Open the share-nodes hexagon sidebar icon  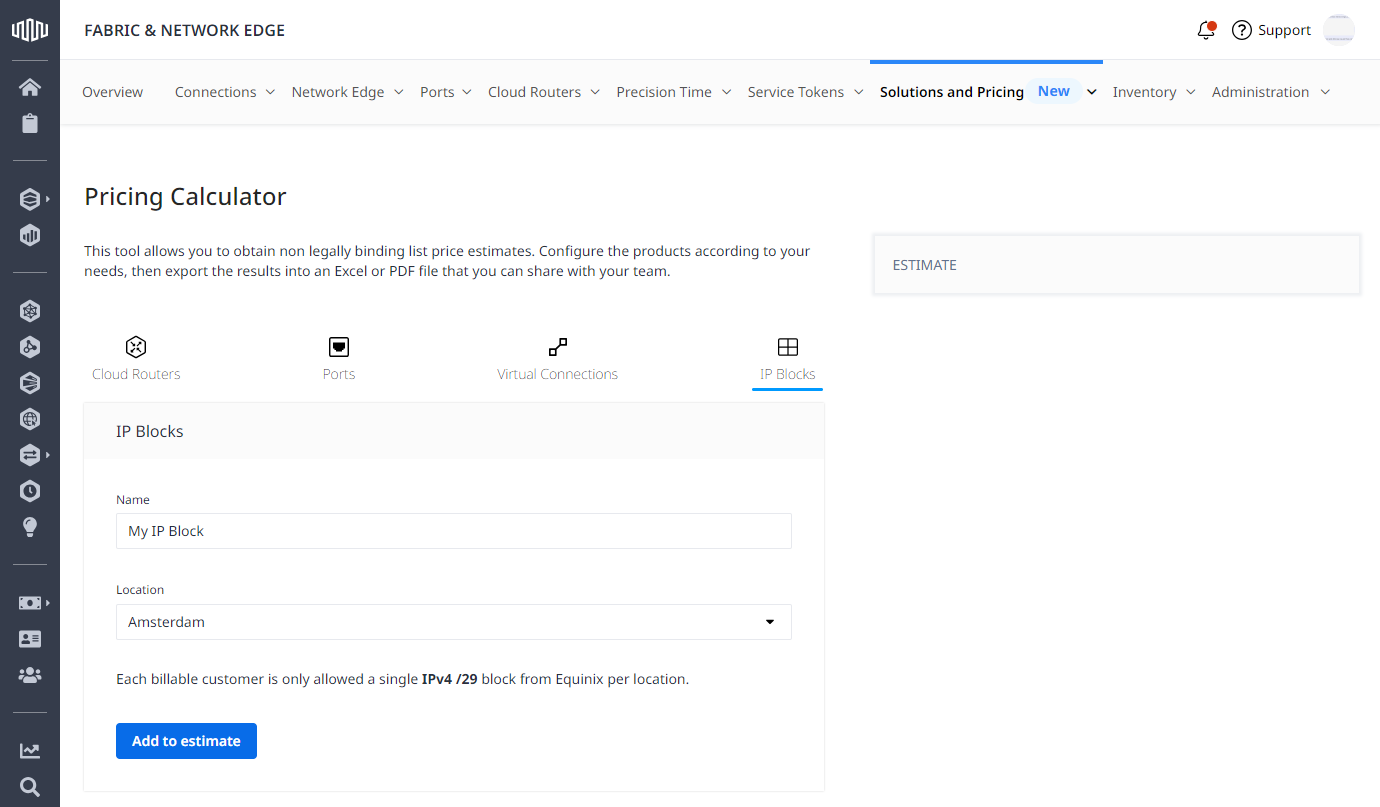30,347
